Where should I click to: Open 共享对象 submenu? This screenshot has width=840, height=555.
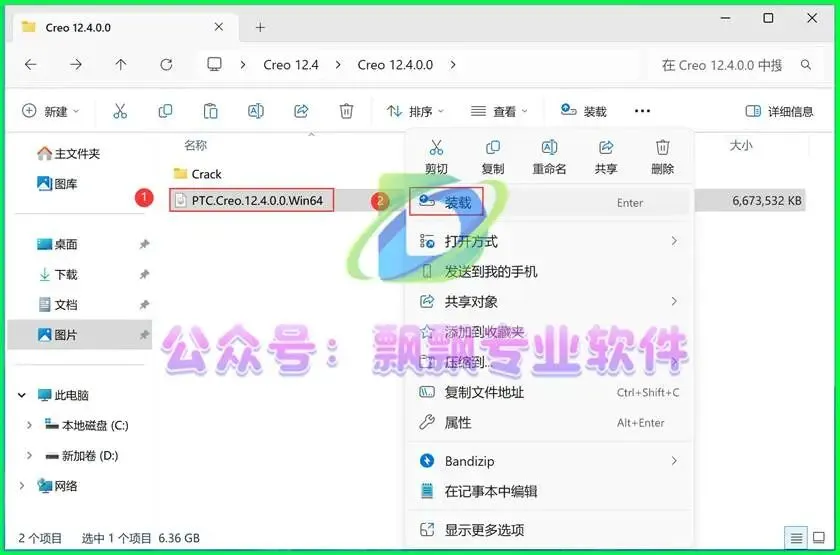pos(549,302)
